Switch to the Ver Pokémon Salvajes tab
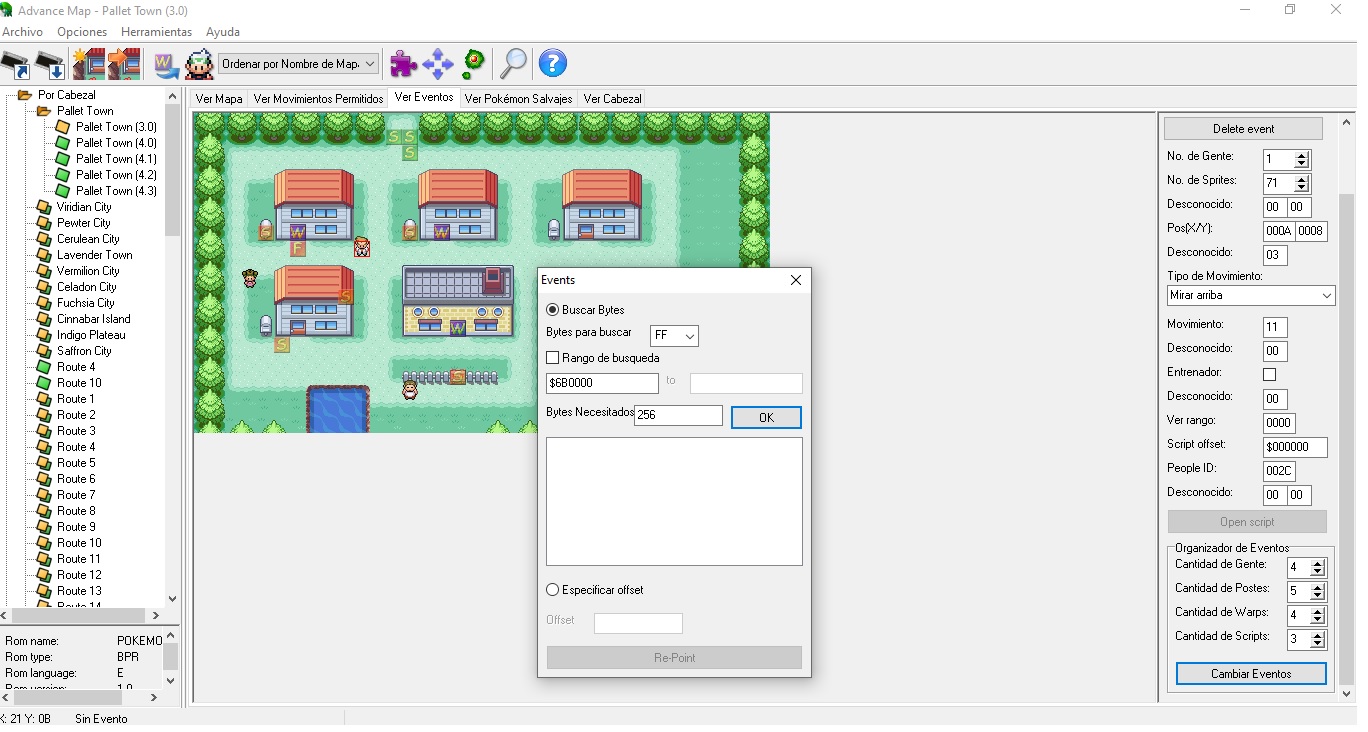The height and width of the screenshot is (732, 1368). click(x=518, y=99)
